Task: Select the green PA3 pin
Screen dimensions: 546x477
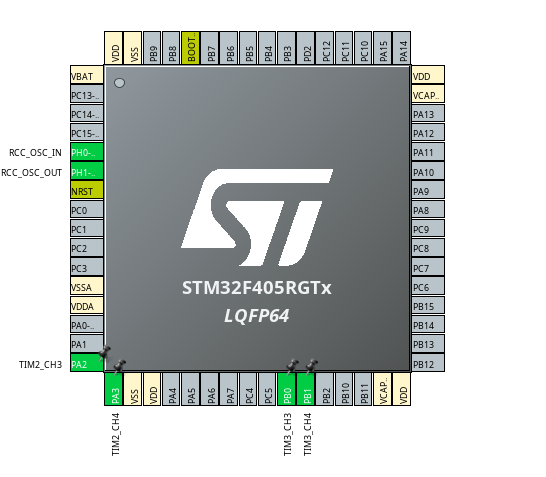Action: 114,389
